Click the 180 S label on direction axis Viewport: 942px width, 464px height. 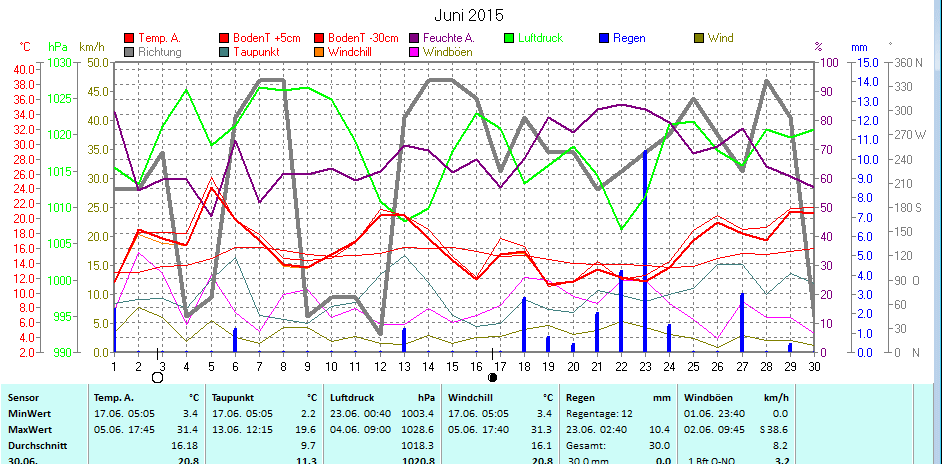coord(908,207)
